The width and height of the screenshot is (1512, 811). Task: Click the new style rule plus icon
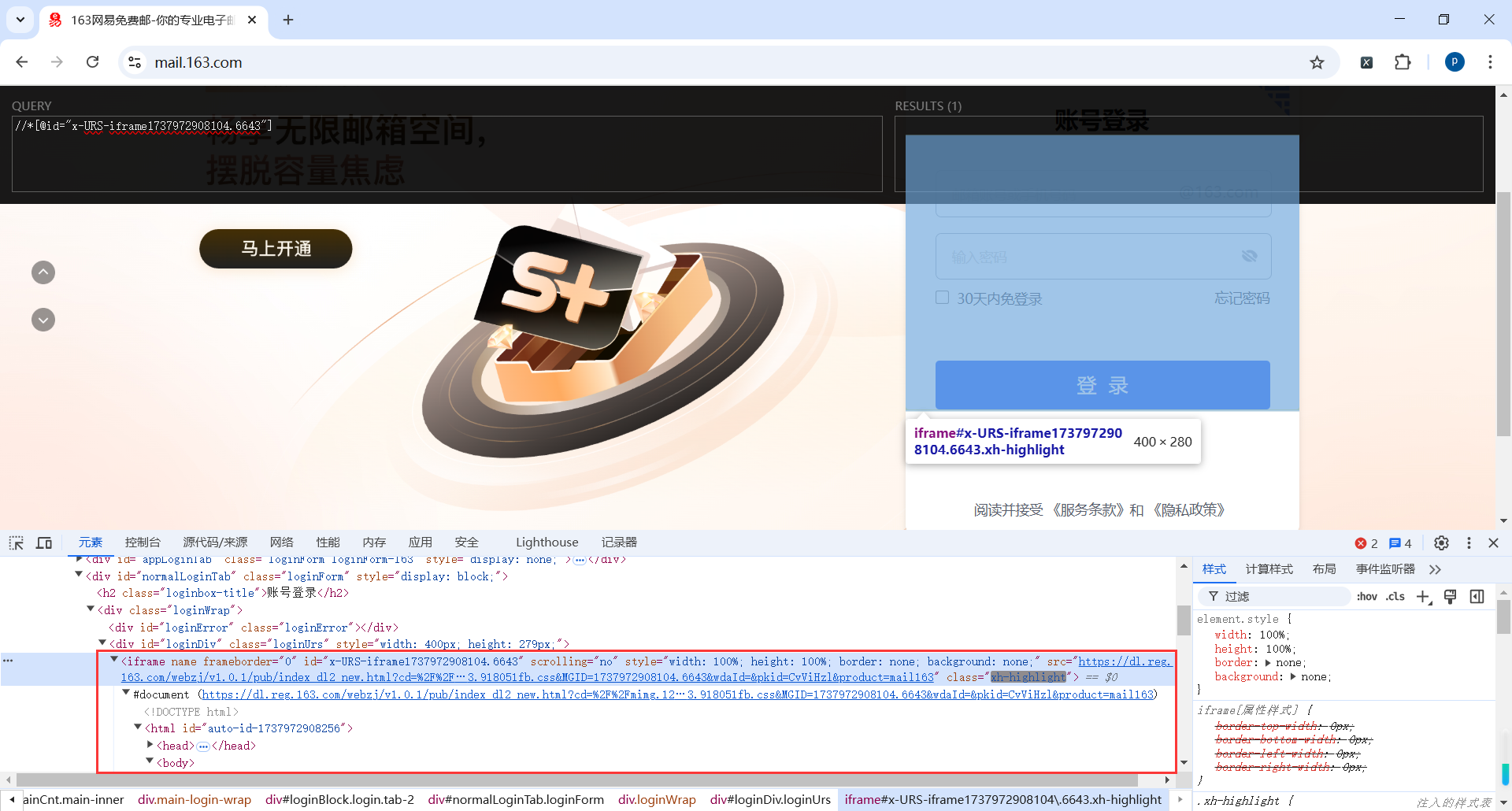pos(1424,597)
